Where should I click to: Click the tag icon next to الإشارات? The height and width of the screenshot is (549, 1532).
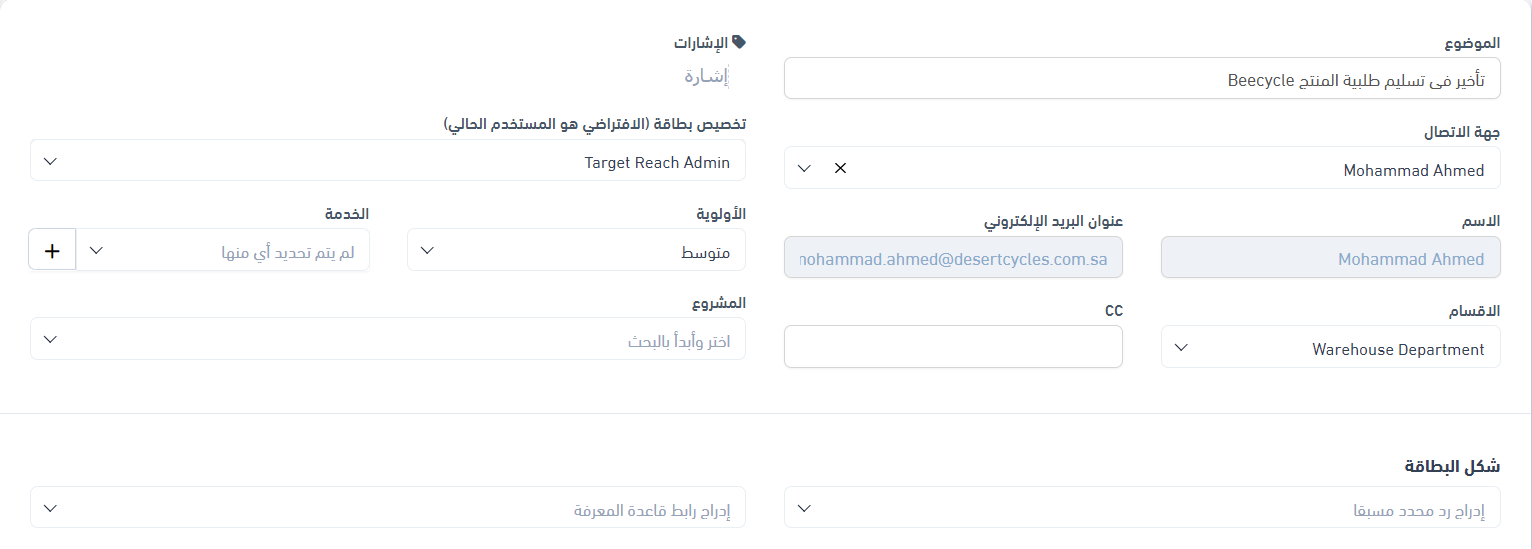[x=739, y=42]
